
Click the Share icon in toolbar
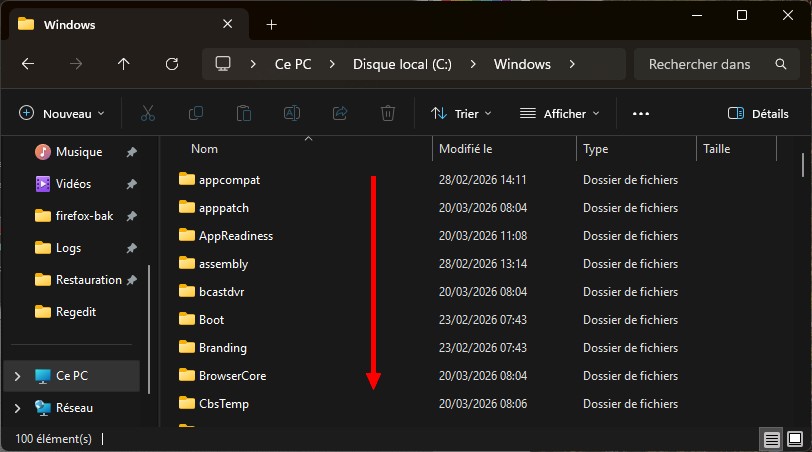pyautogui.click(x=340, y=113)
